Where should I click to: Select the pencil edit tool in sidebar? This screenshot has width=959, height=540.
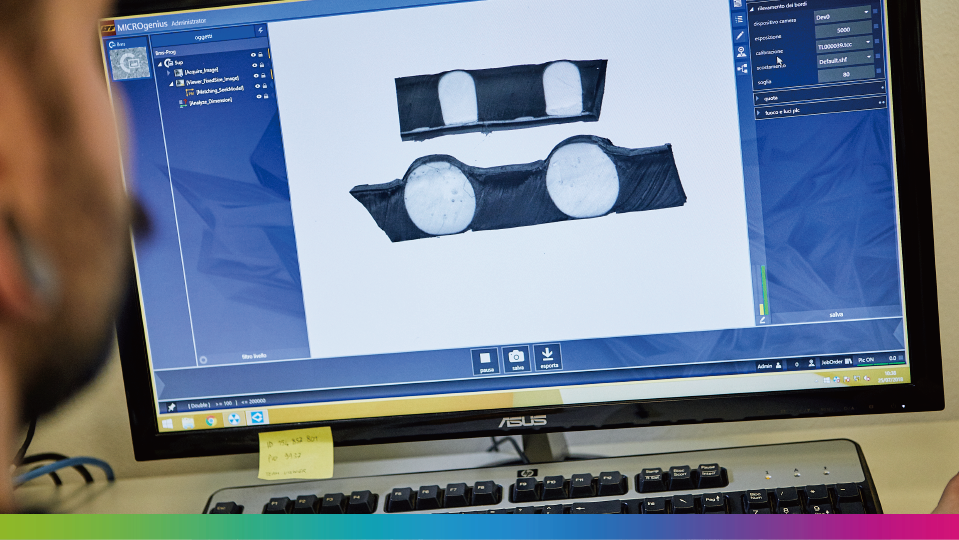coord(740,35)
